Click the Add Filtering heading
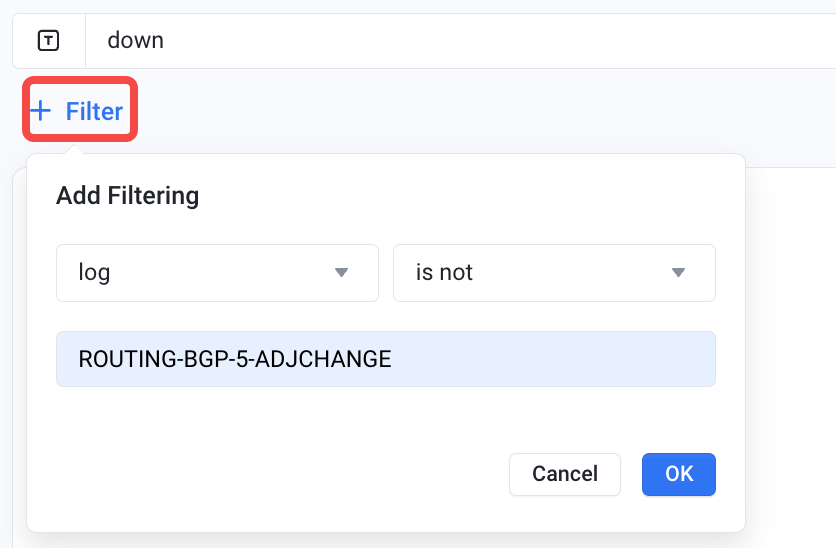Screen dimensions: 836x548 (x=127, y=196)
